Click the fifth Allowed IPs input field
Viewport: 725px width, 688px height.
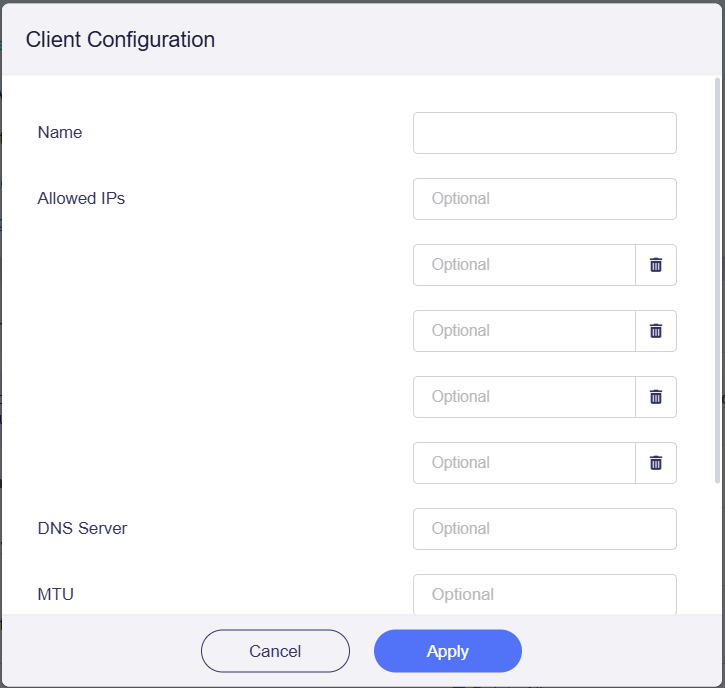pos(524,463)
